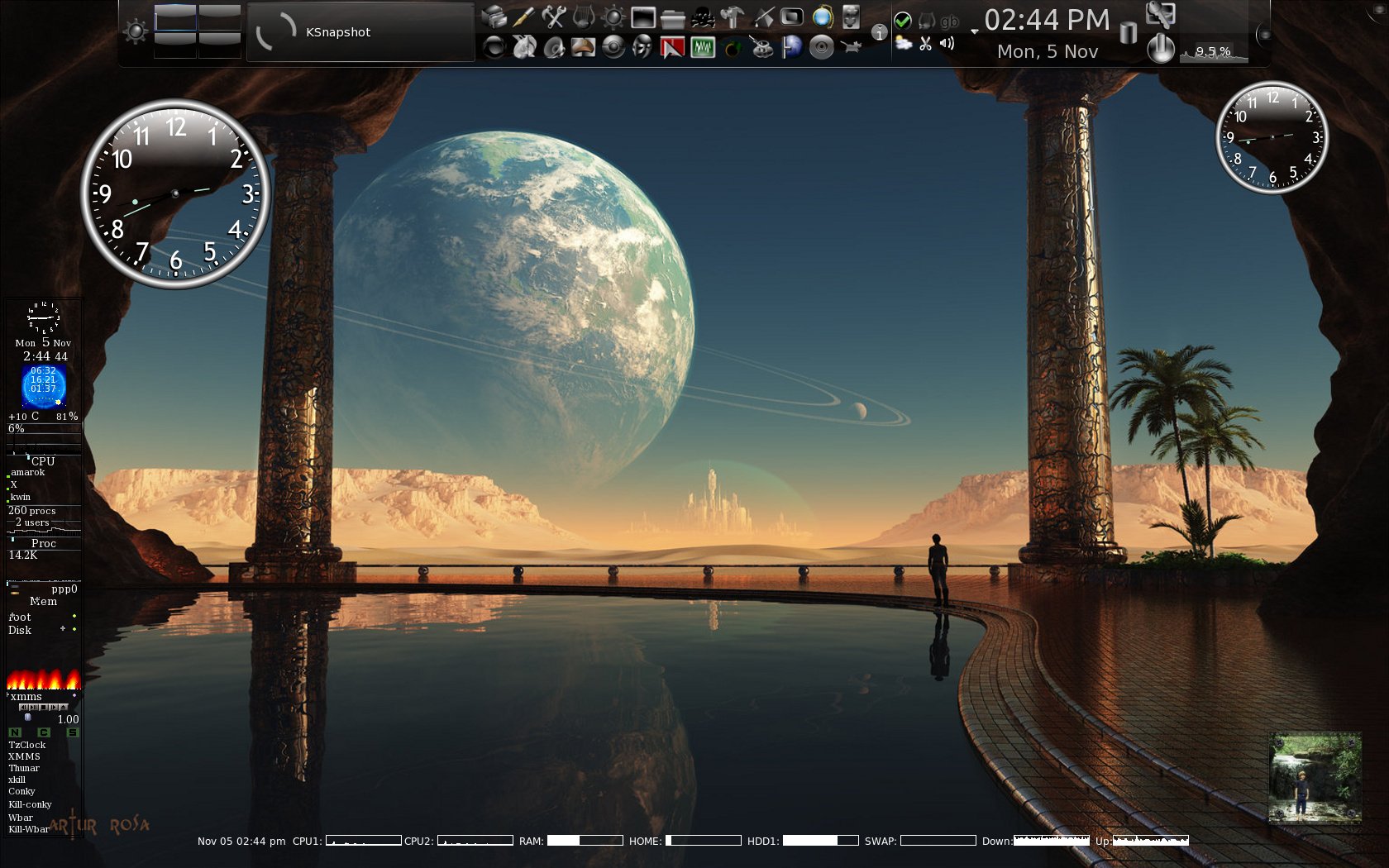
Task: Click Kill-Wbar in the sidebar list
Action: coord(29,829)
